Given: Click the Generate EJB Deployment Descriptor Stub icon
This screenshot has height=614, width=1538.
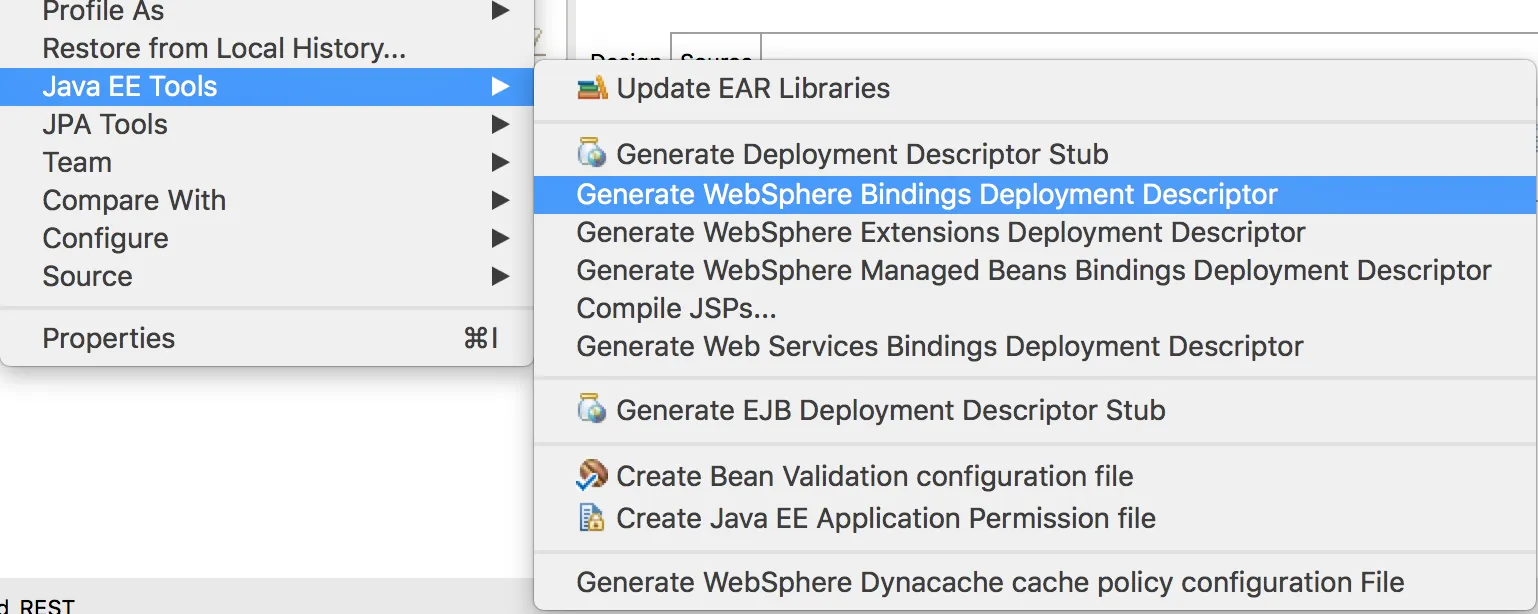Looking at the screenshot, I should coord(592,410).
